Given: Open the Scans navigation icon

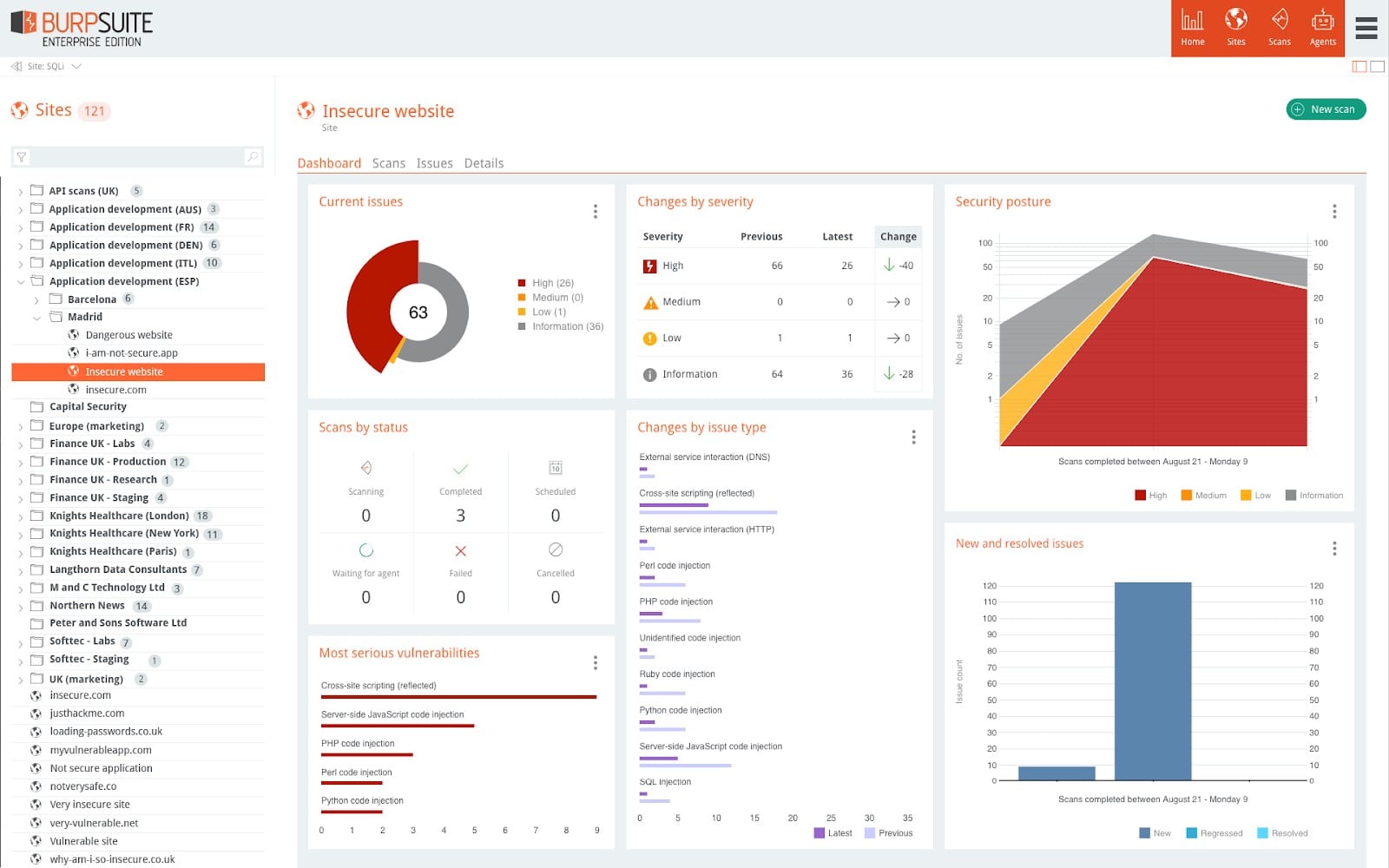Looking at the screenshot, I should click(x=1279, y=28).
